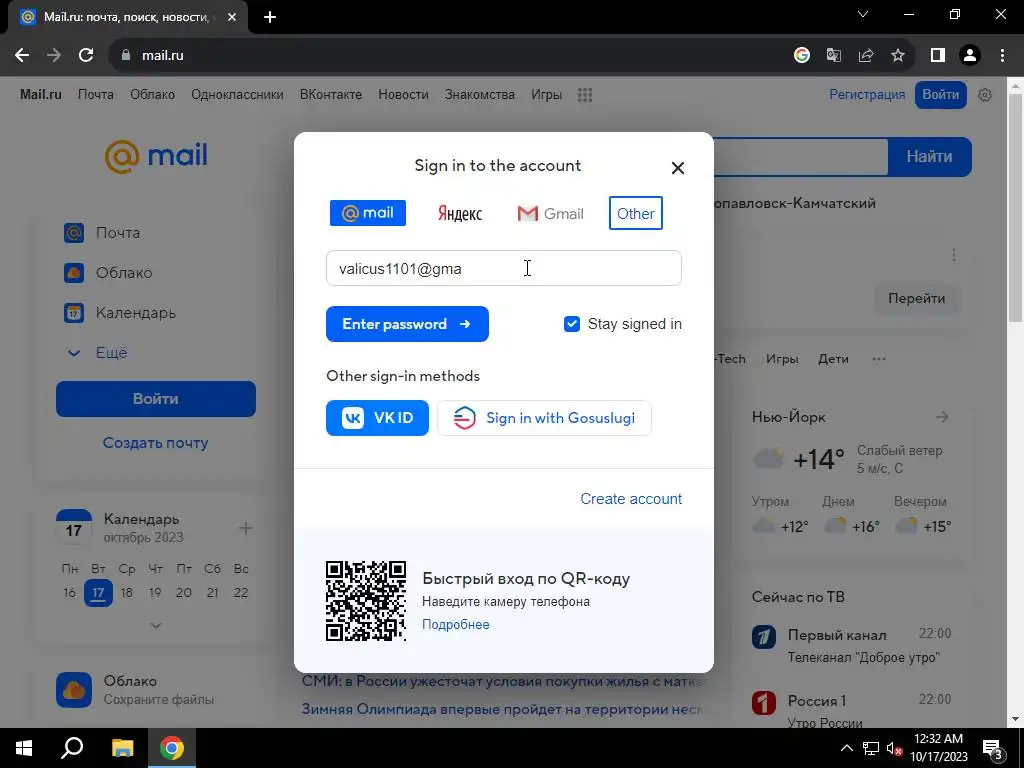This screenshot has height=768, width=1024.
Task: Open Chrome three-dot menu
Action: tap(1002, 56)
